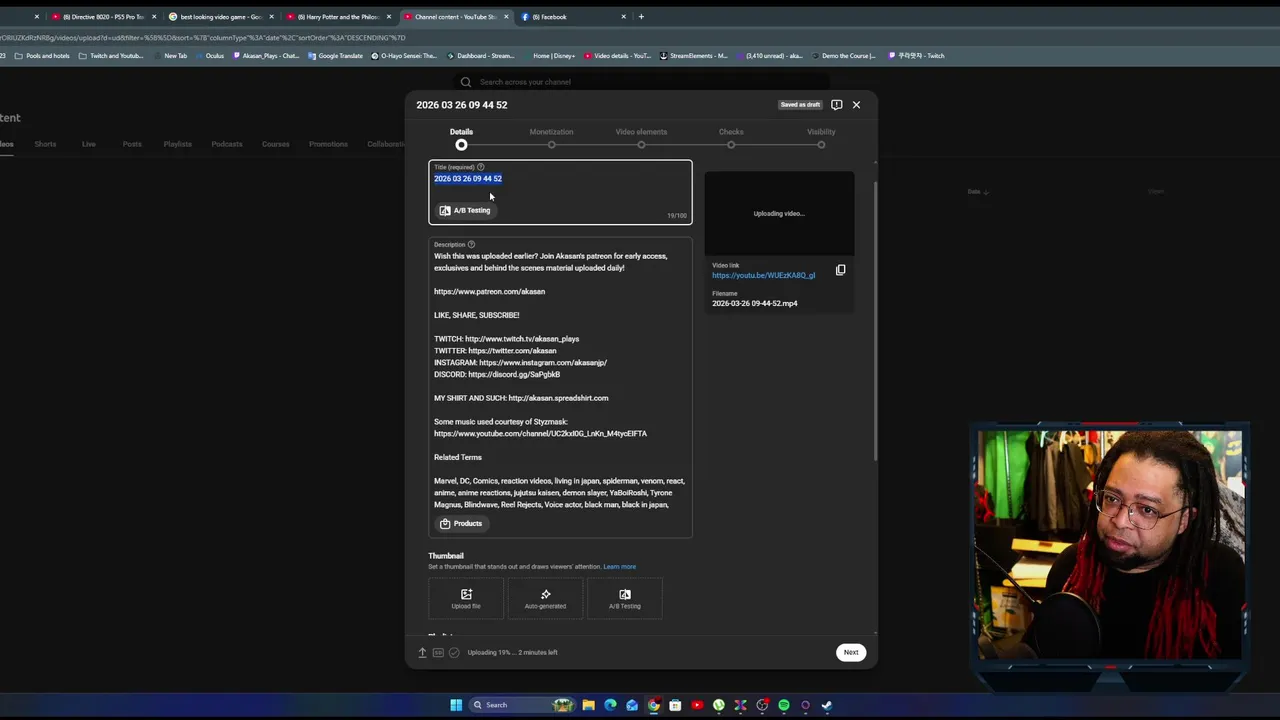
Task: Open Podcasts tab in Studio background
Action: (227, 144)
